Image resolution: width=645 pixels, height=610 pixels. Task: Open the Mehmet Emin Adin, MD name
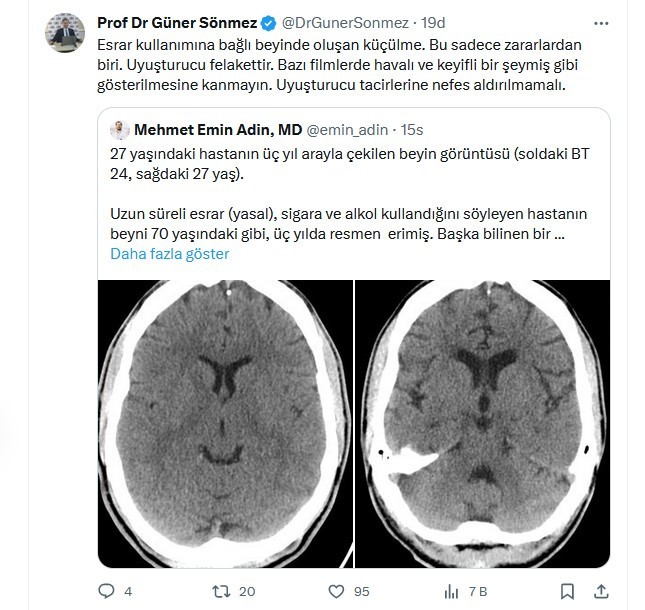[x=218, y=130]
